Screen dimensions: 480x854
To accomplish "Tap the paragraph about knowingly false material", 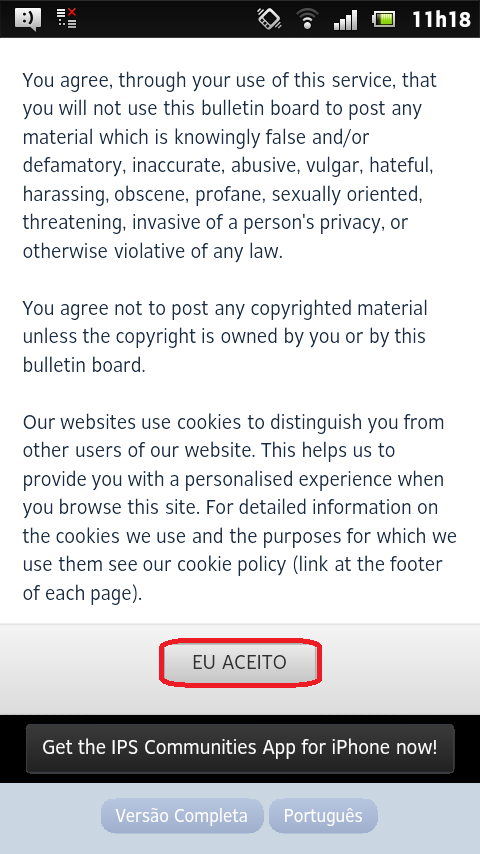I will (229, 166).
